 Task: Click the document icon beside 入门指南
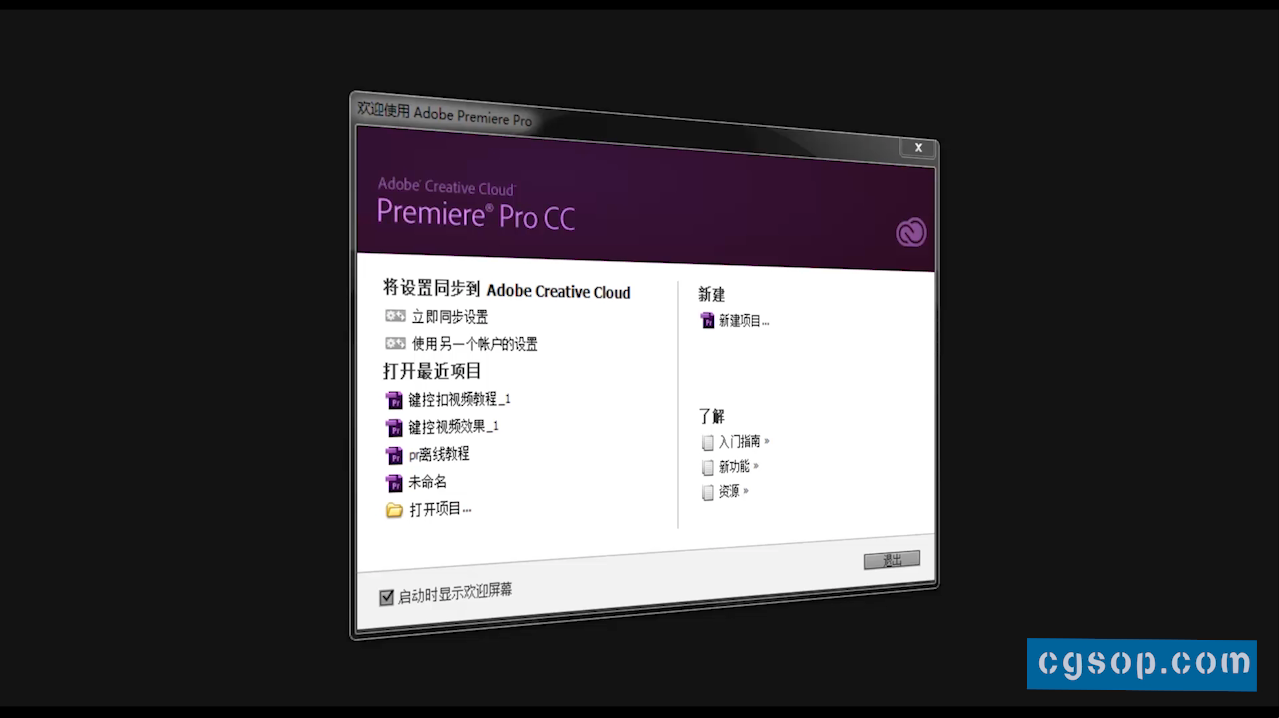[x=708, y=442]
